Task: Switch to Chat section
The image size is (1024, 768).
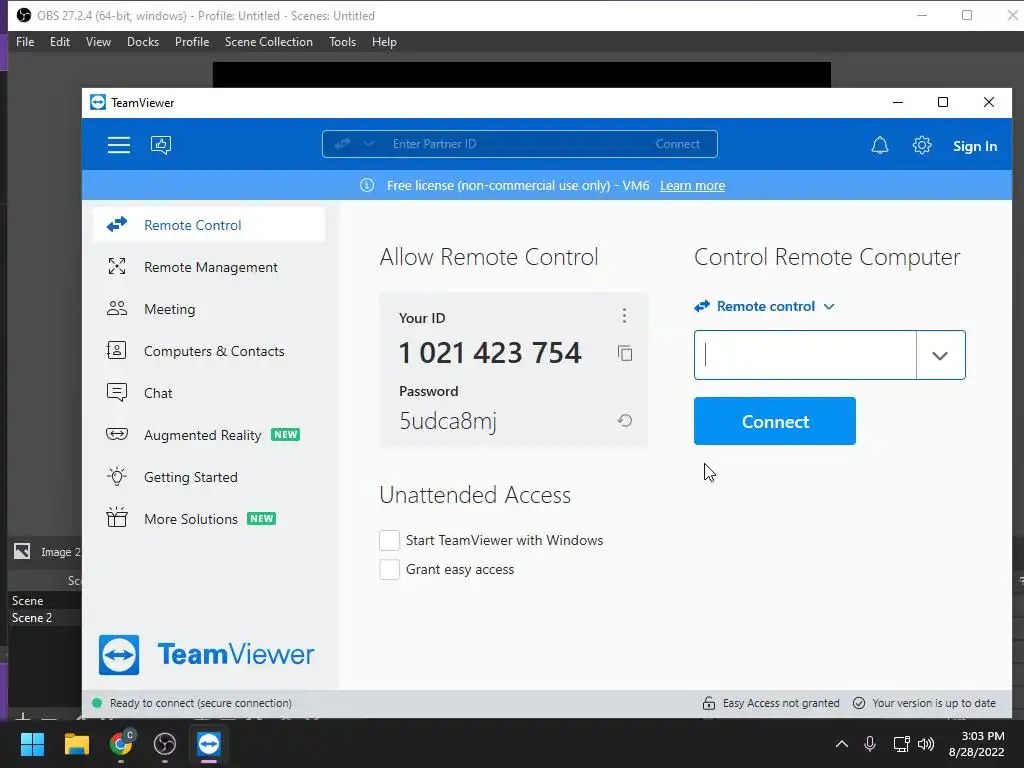Action: pos(210,393)
